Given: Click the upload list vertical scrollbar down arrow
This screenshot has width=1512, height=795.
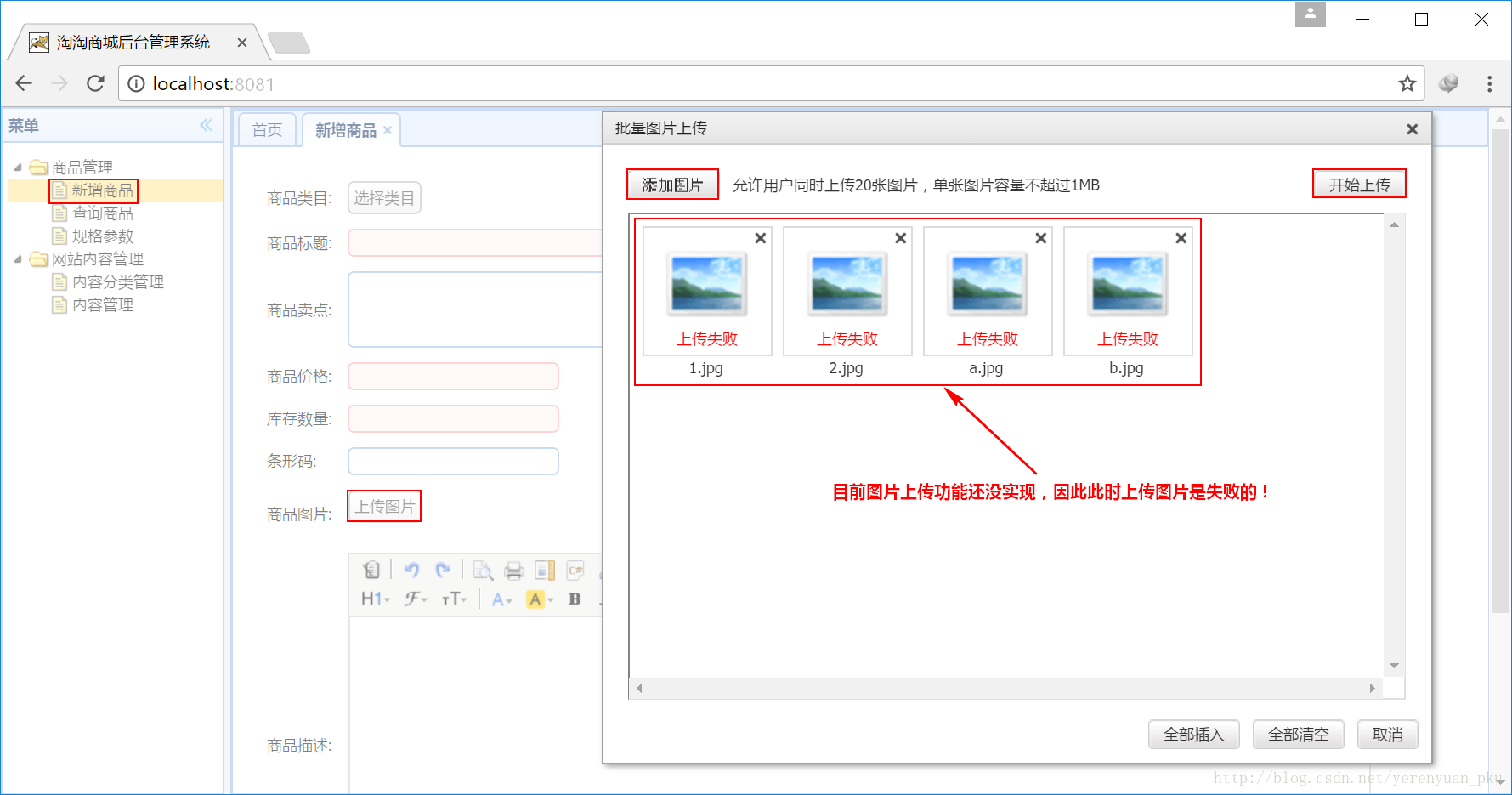Looking at the screenshot, I should 1394,666.
